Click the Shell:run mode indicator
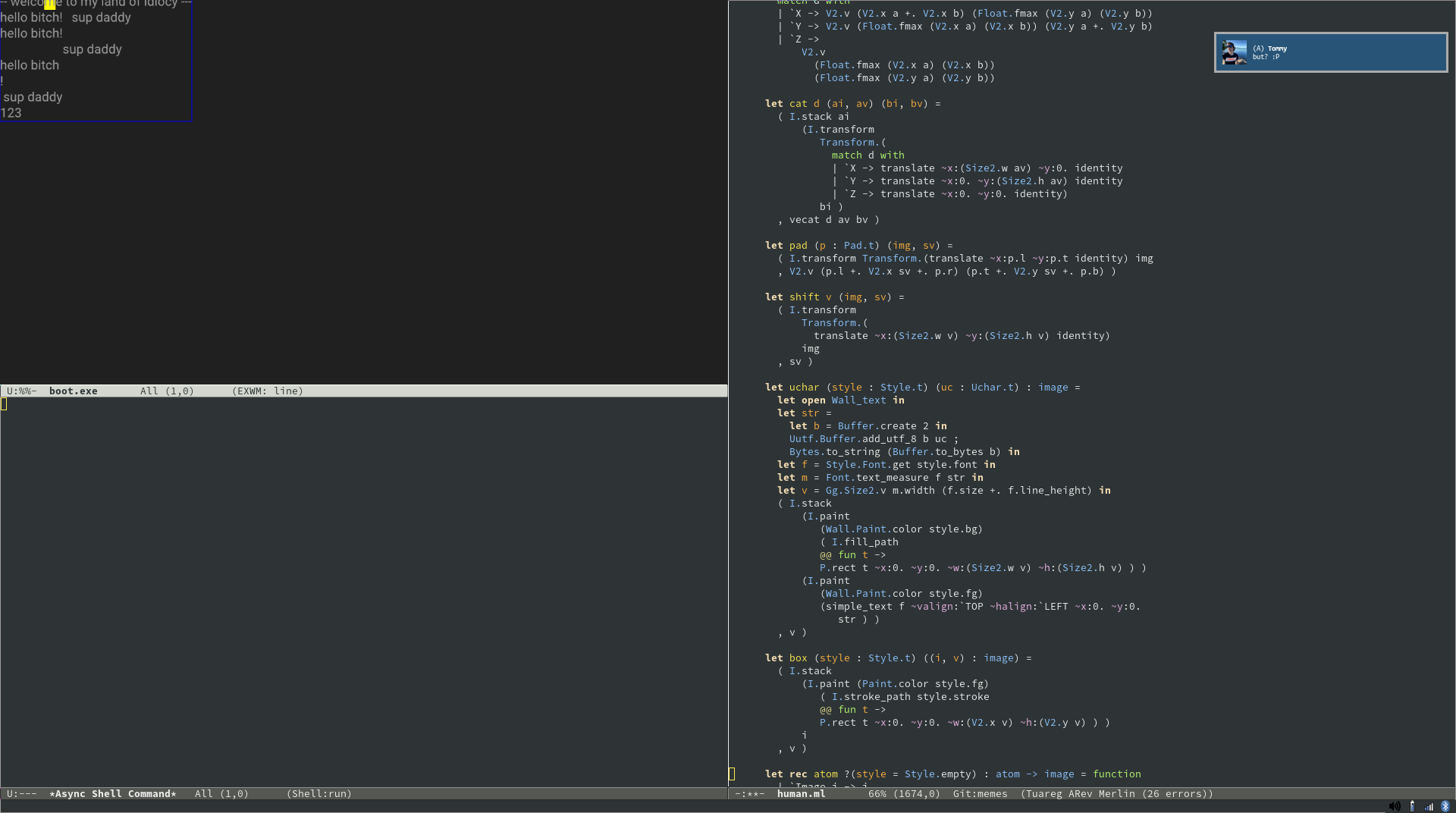 (x=319, y=794)
